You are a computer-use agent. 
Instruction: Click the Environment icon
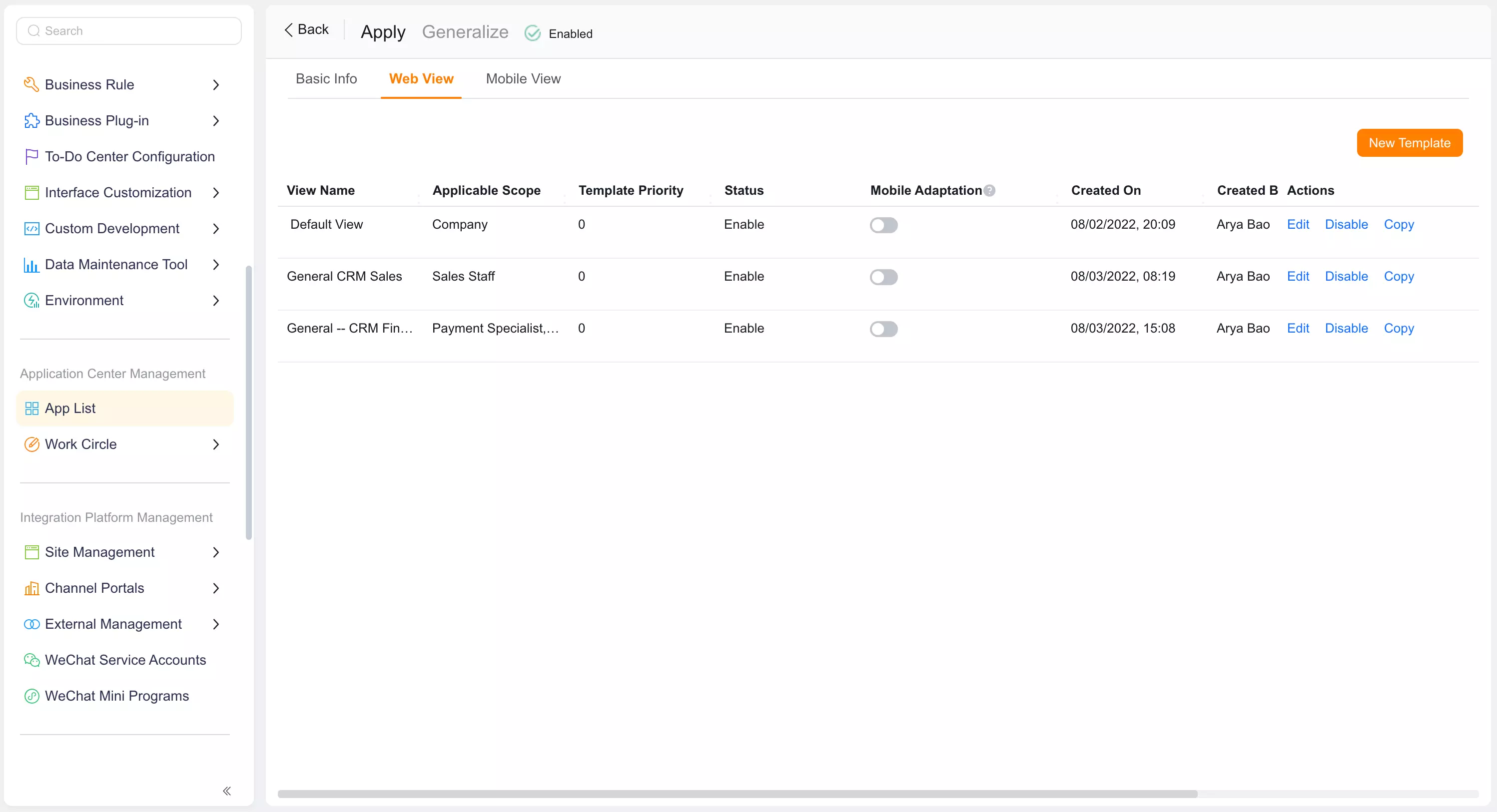pos(31,301)
